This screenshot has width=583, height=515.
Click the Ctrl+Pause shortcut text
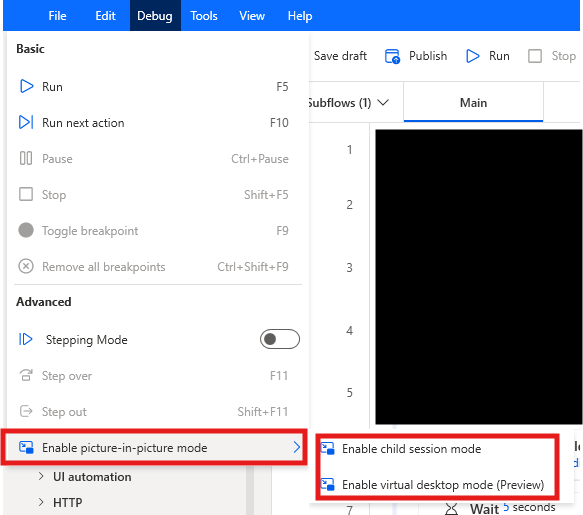[x=260, y=159]
